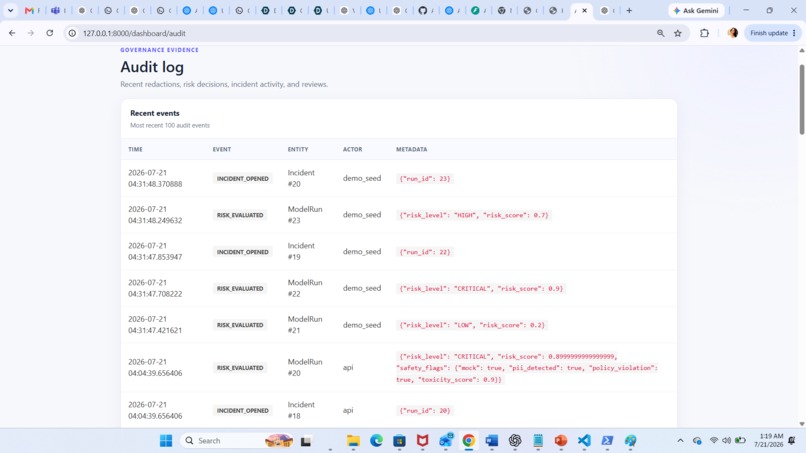Open Notepad from the taskbar

[x=538, y=441]
